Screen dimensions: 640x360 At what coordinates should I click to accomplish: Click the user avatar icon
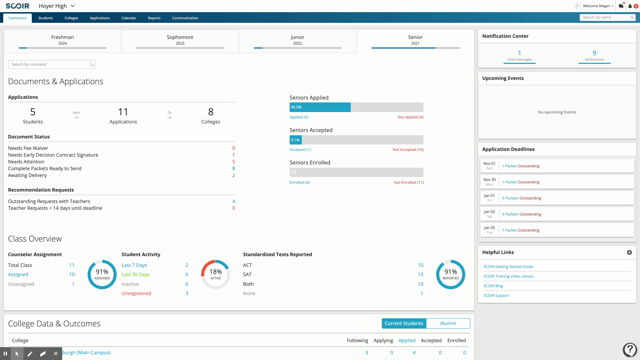[x=577, y=6]
